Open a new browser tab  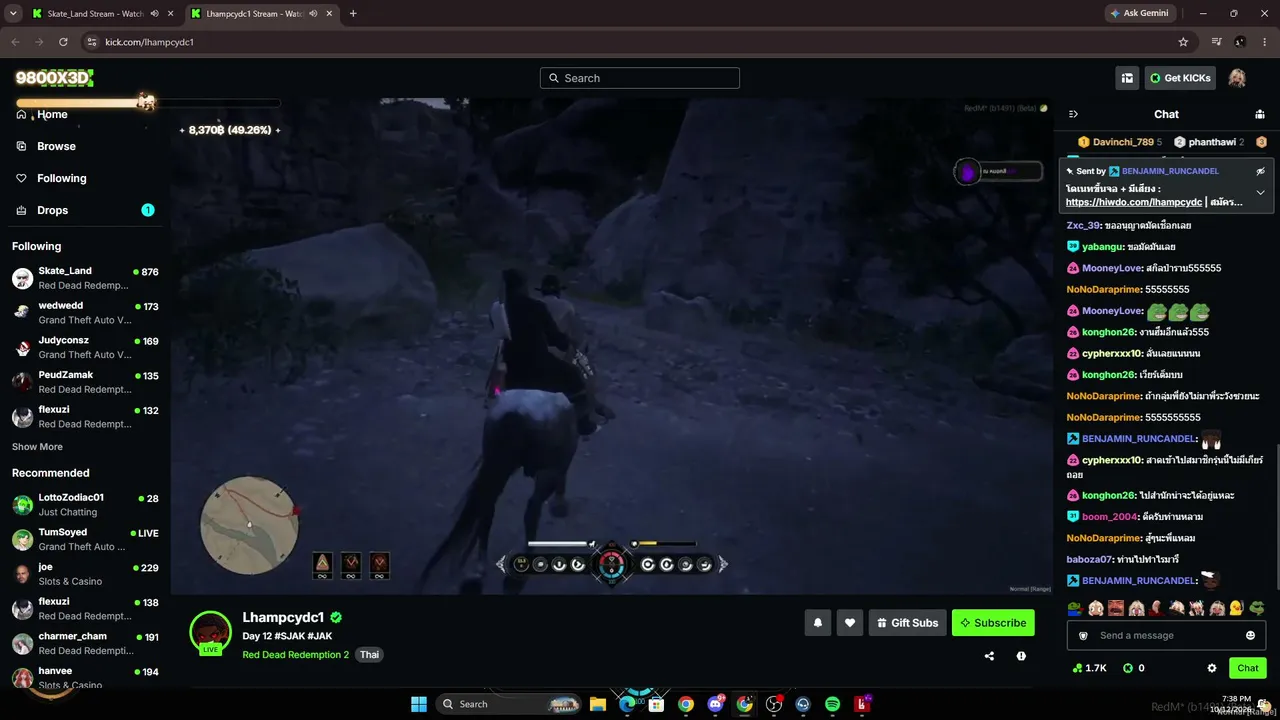click(353, 14)
